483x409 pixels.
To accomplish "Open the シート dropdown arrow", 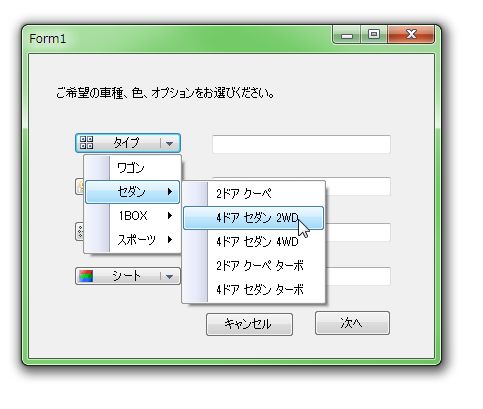I will [x=170, y=276].
